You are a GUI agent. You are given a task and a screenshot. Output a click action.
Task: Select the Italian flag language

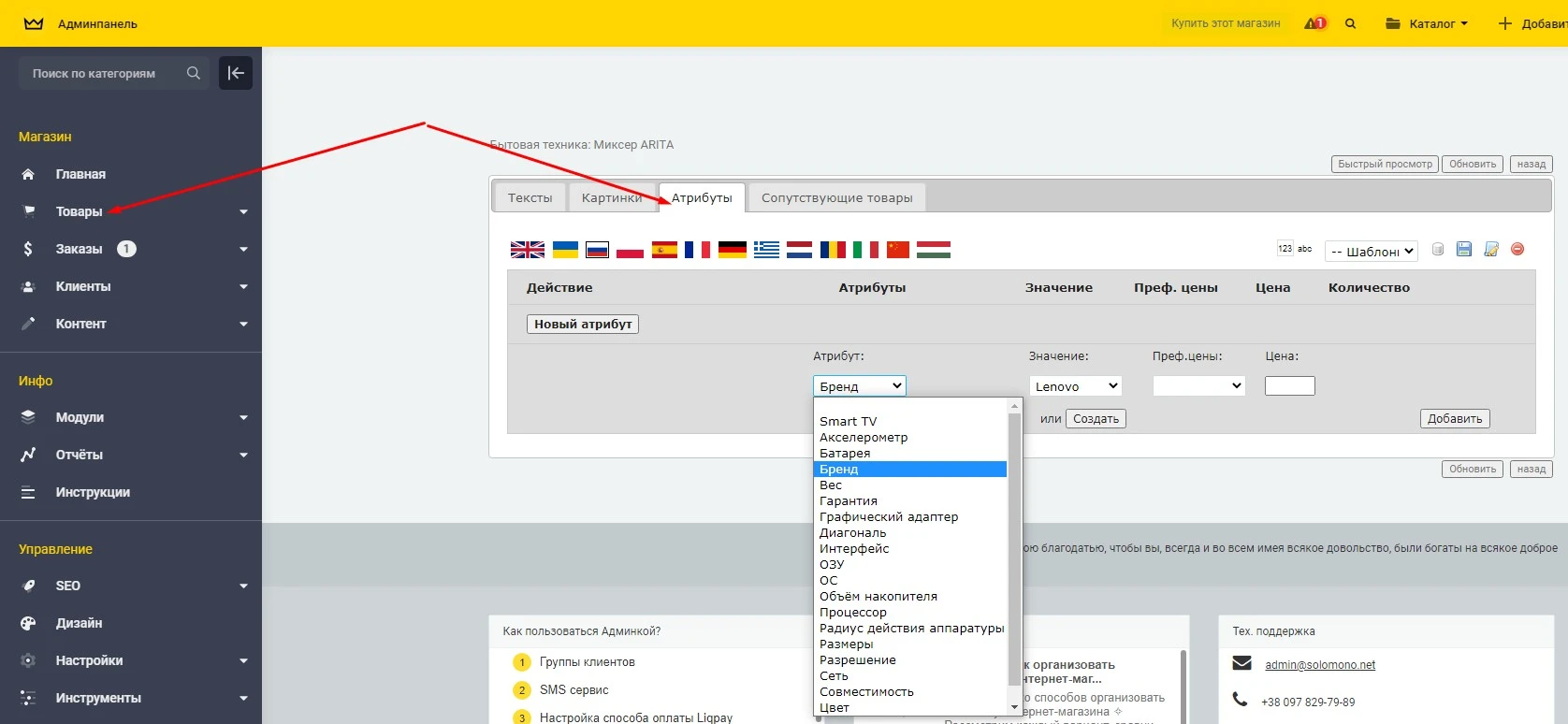pyautogui.click(x=865, y=250)
